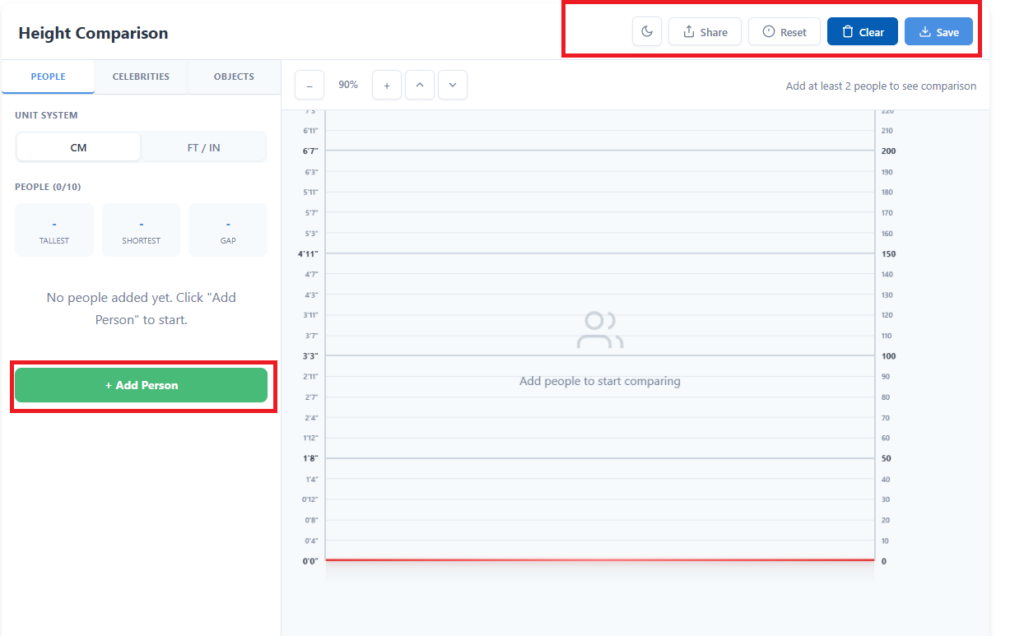Screen dimensions: 1024x636
Task: Select the CM unit system
Action: click(x=79, y=148)
